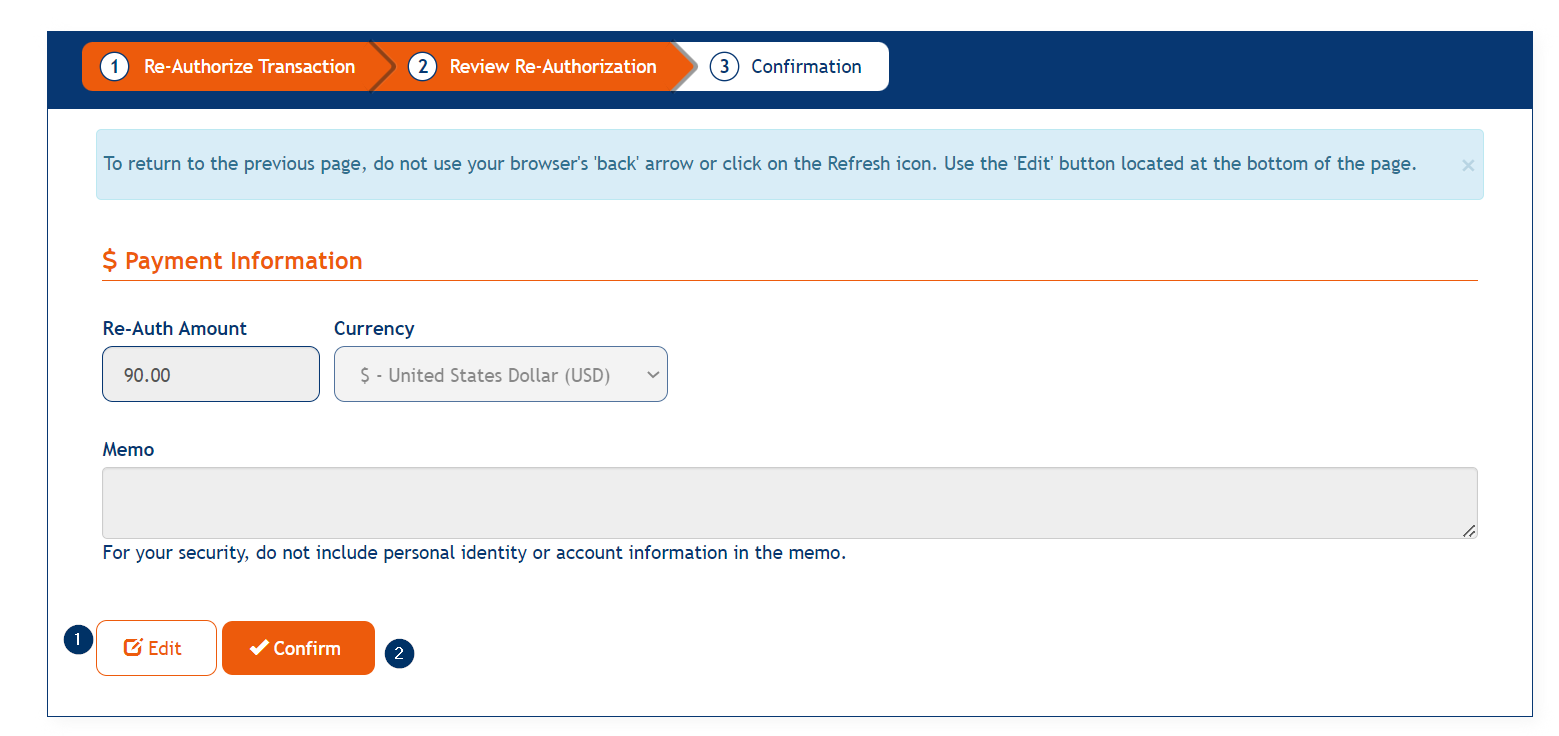Click the dollar sign icon beside Payment Information
1559x736 pixels.
pyautogui.click(x=110, y=261)
